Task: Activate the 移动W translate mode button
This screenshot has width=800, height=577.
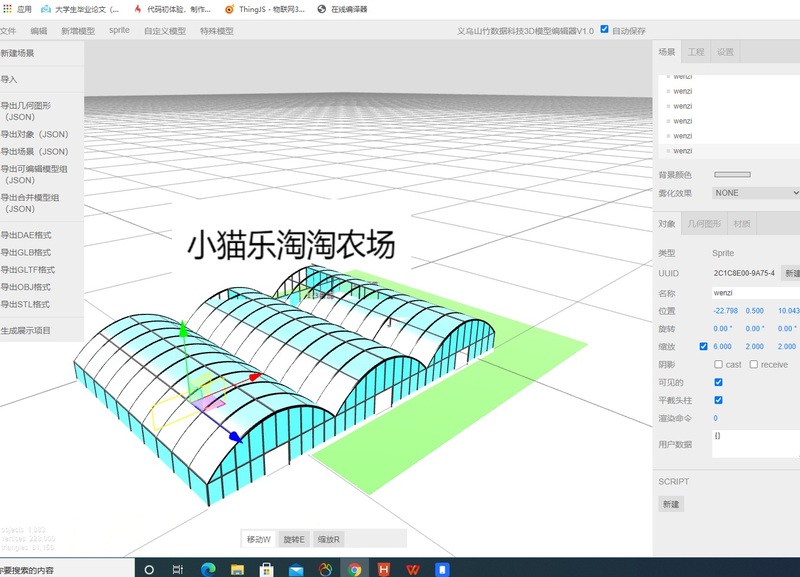Action: tap(259, 539)
